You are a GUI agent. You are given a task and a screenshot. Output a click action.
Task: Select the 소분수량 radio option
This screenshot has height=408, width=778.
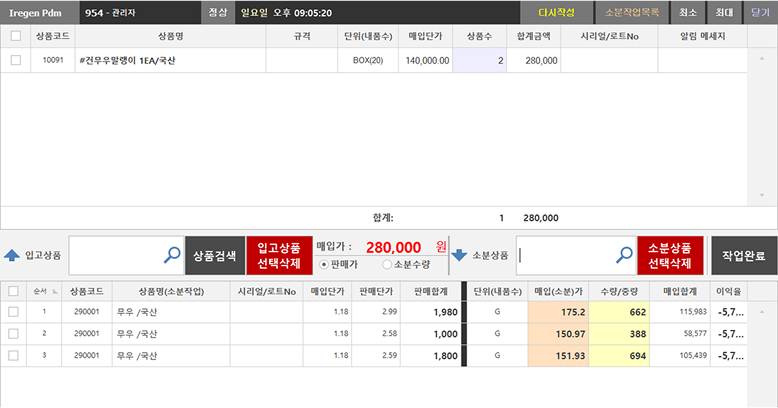[387, 264]
